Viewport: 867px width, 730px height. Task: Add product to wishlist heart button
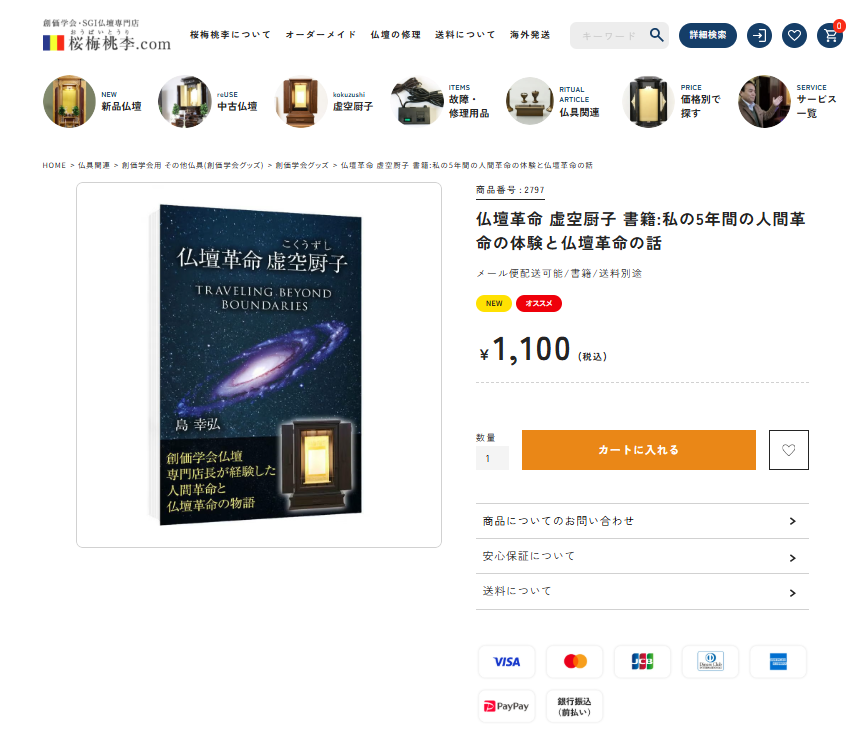(788, 450)
